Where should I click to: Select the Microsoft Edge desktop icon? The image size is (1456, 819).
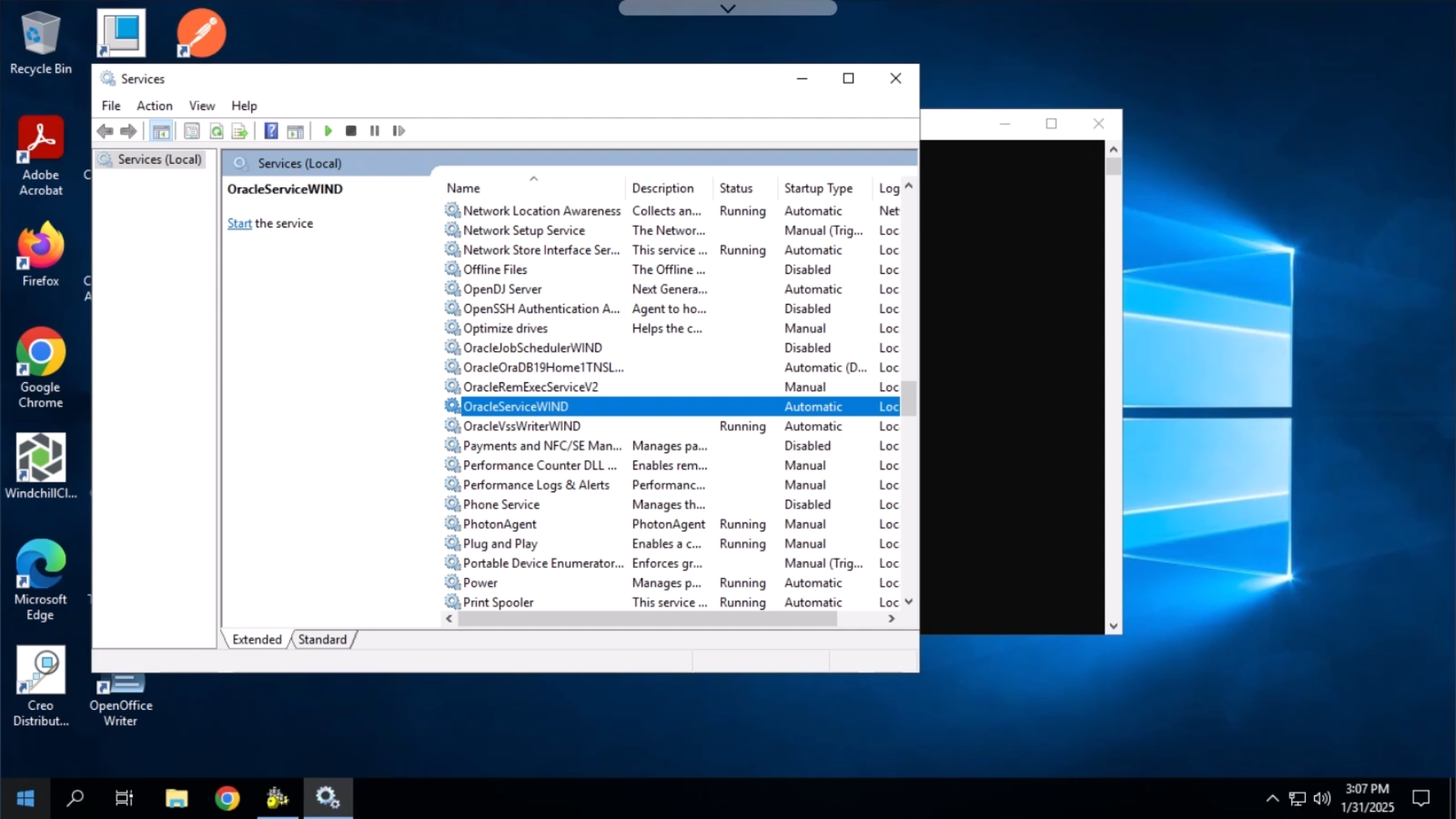[41, 580]
